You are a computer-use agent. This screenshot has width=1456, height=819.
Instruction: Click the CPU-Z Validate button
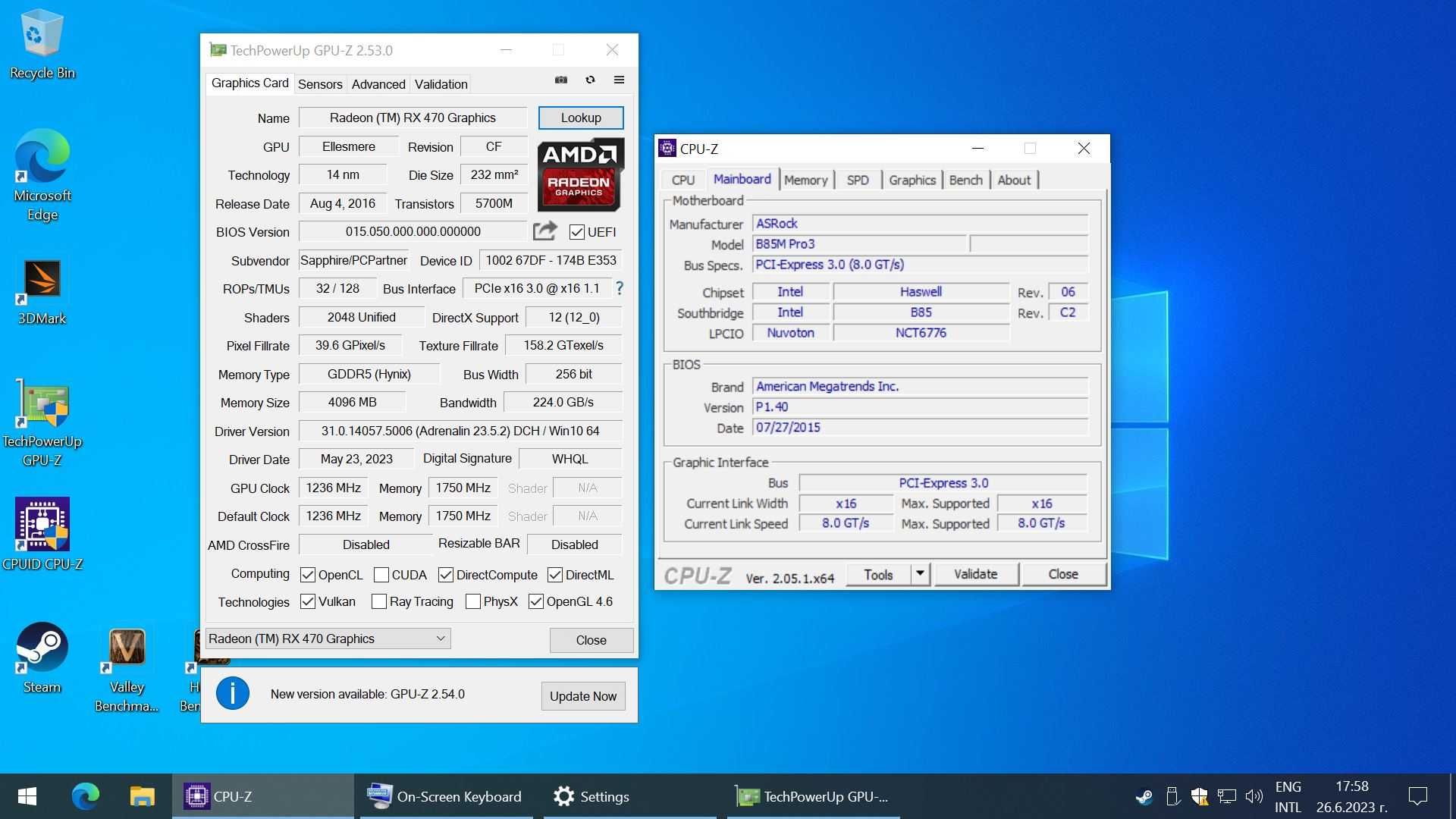click(975, 574)
